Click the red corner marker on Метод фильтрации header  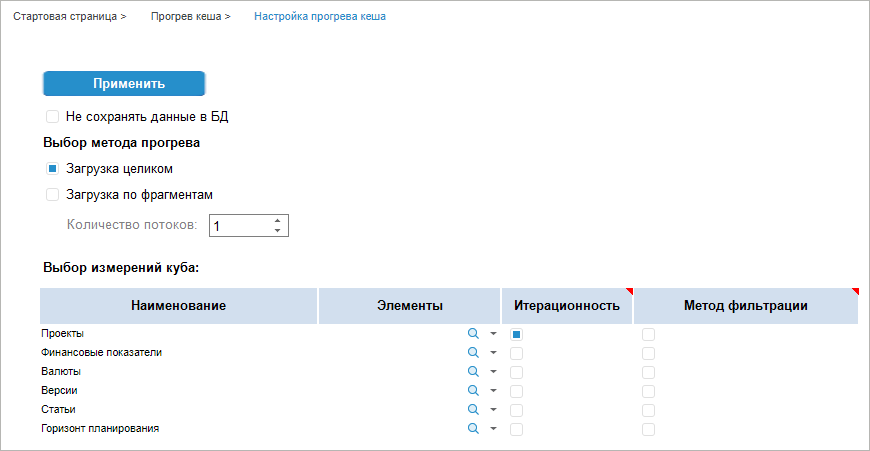tap(854, 292)
